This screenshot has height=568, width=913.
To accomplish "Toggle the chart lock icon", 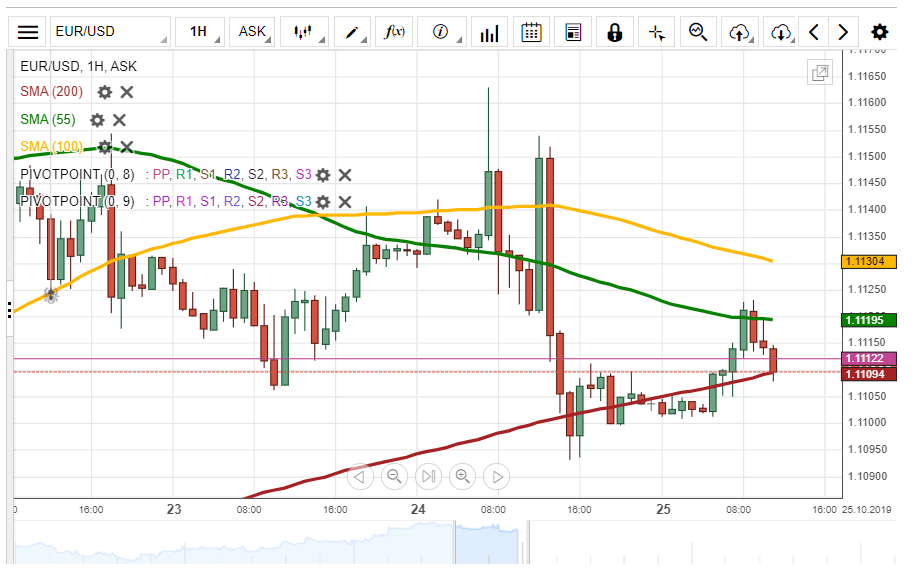I will pos(615,31).
